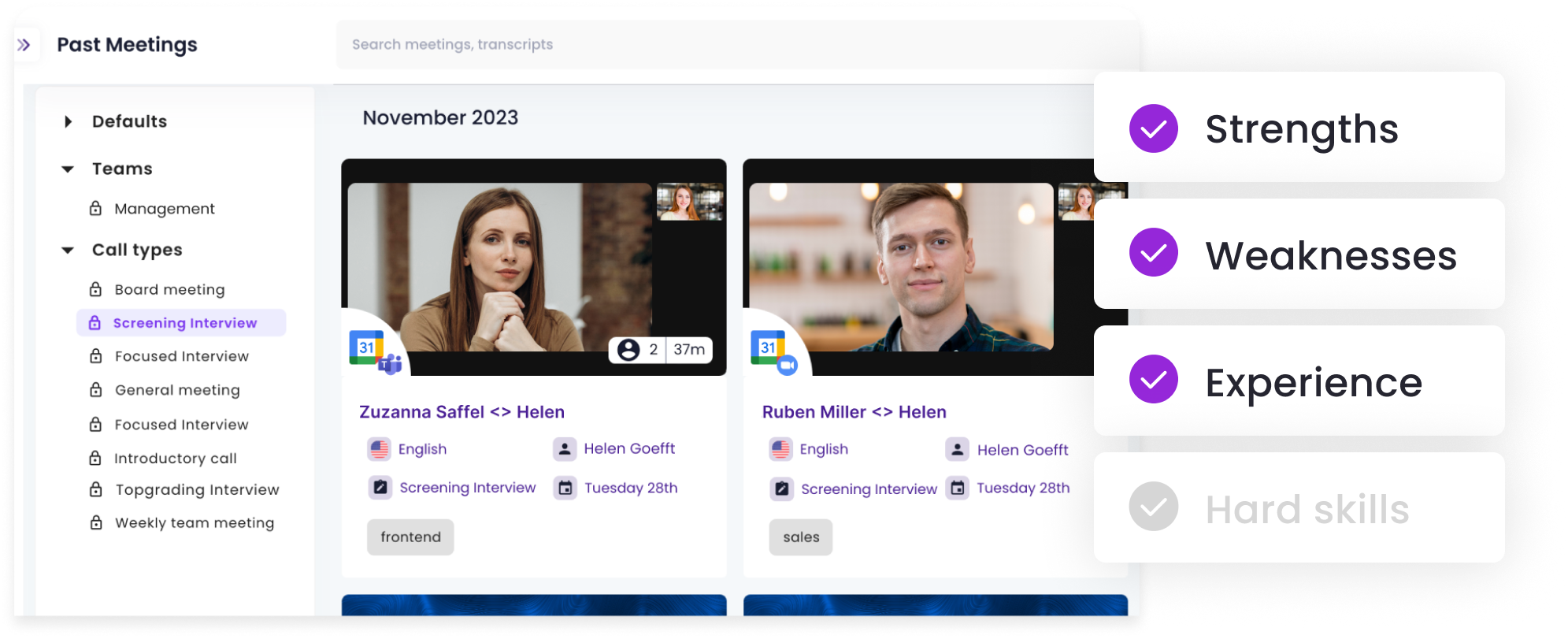Collapse the Call types section
Viewport: 1568px width, 639px height.
point(69,251)
